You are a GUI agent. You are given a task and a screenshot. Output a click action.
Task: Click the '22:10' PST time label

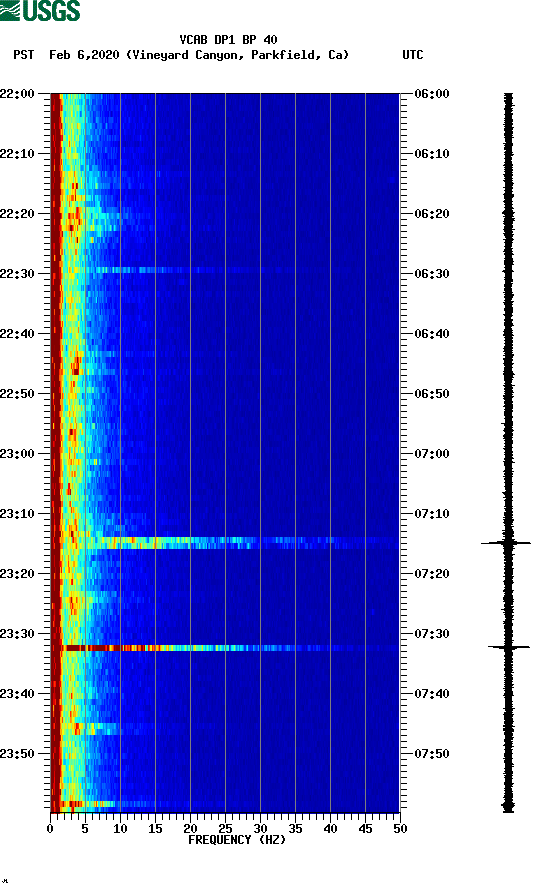[17, 154]
